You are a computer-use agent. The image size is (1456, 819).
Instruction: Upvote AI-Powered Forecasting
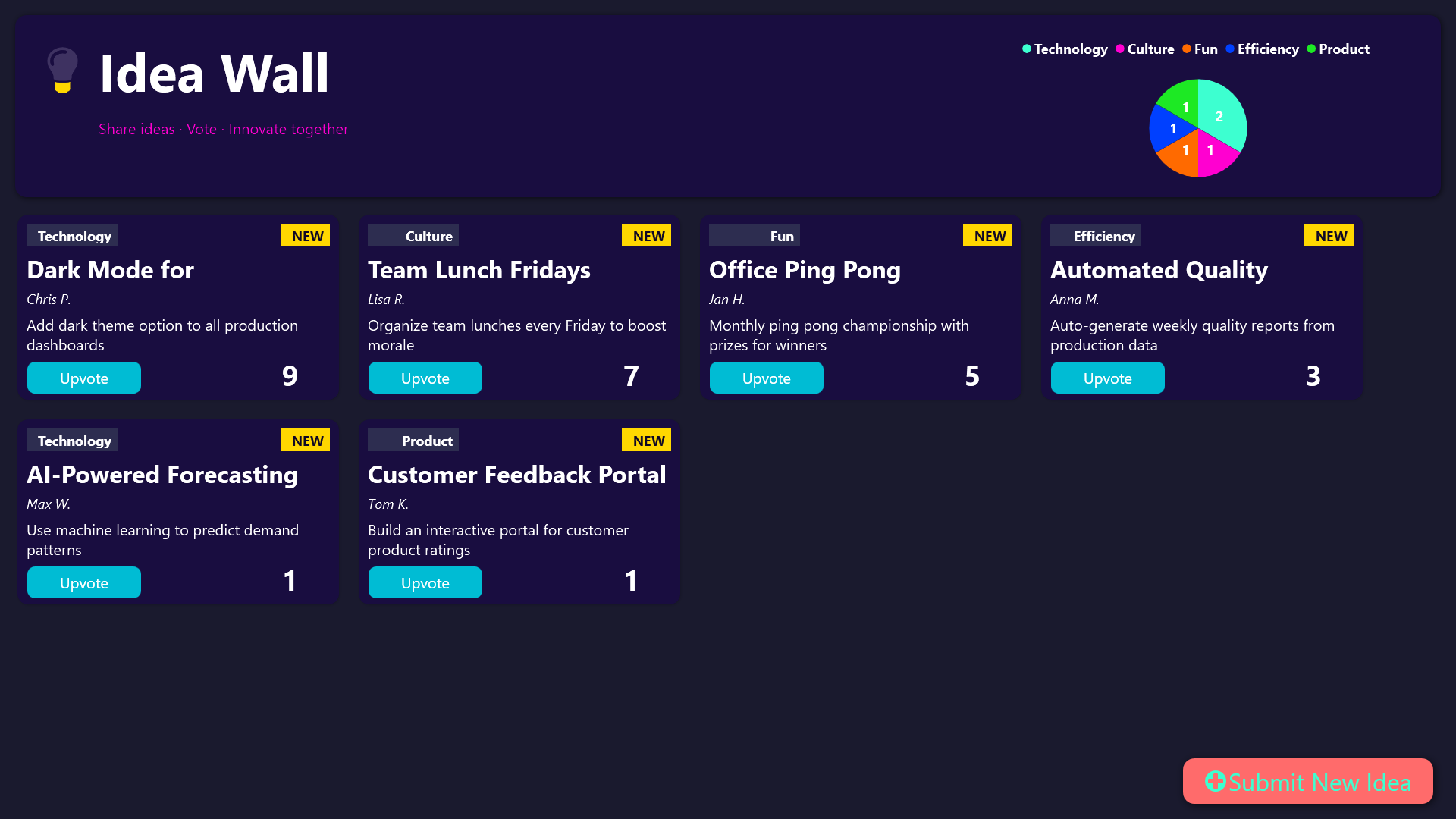click(x=84, y=582)
